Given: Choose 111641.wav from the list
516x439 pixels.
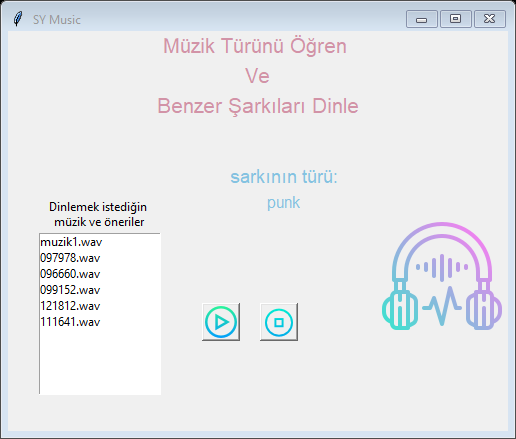Looking at the screenshot, I should [100, 322].
